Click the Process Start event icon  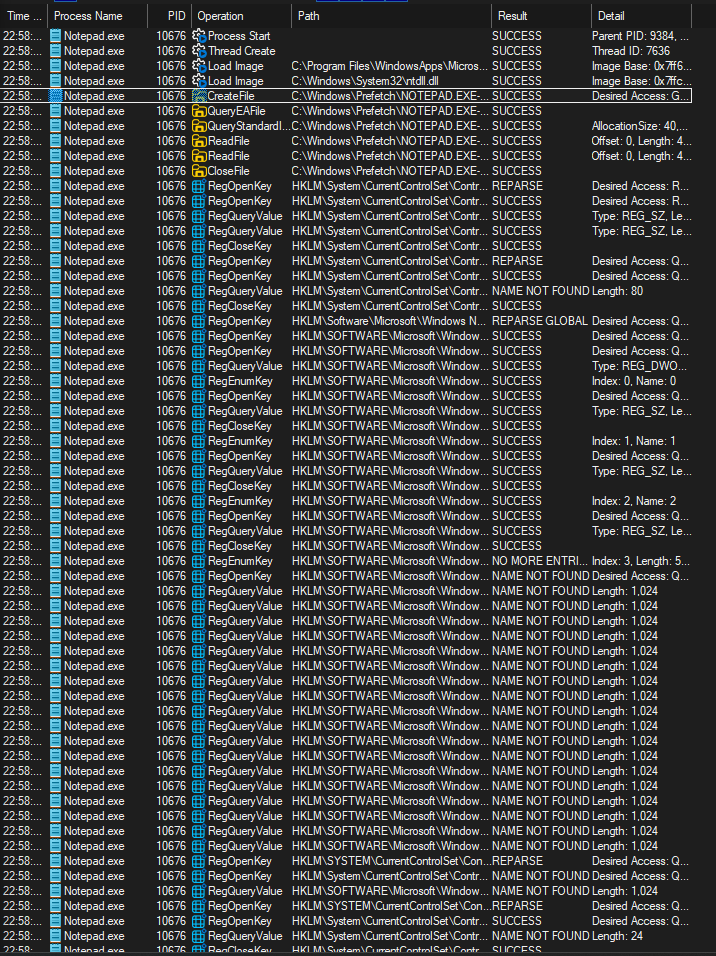(199, 36)
